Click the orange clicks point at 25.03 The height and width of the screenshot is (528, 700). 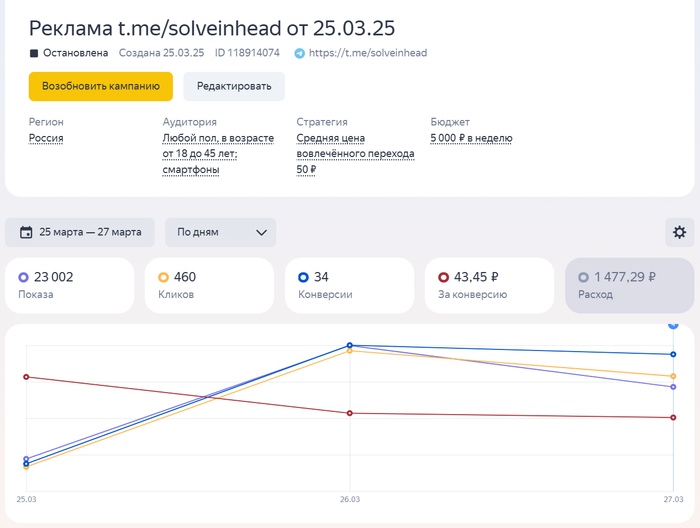click(x=26, y=467)
